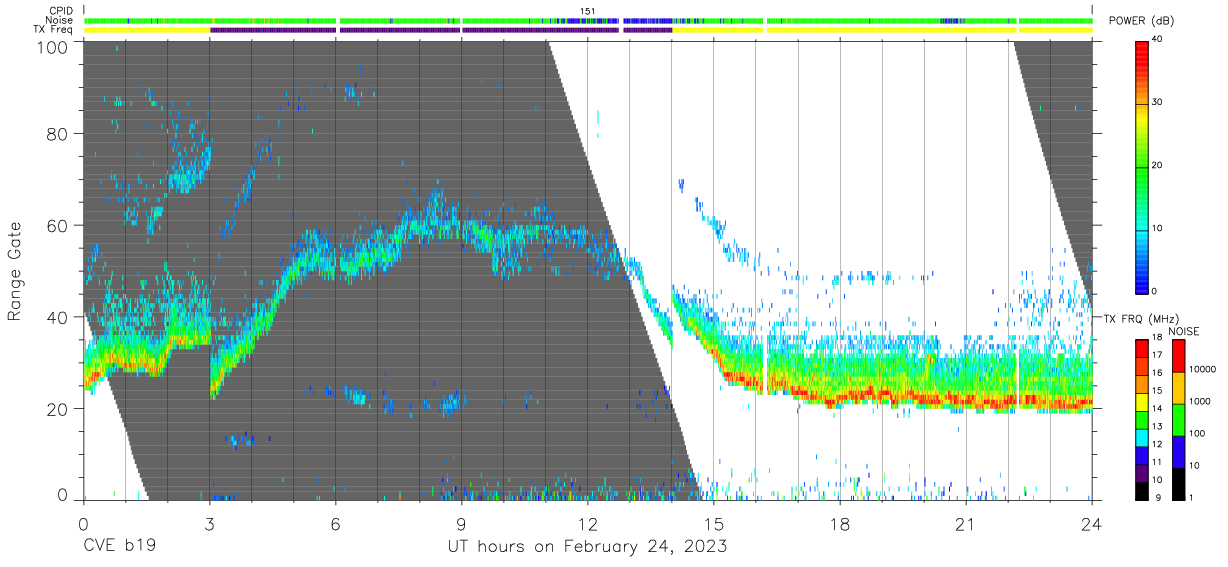Click the TX FRQ frequency colorbar
The height and width of the screenshot is (567, 1228).
[1141, 419]
